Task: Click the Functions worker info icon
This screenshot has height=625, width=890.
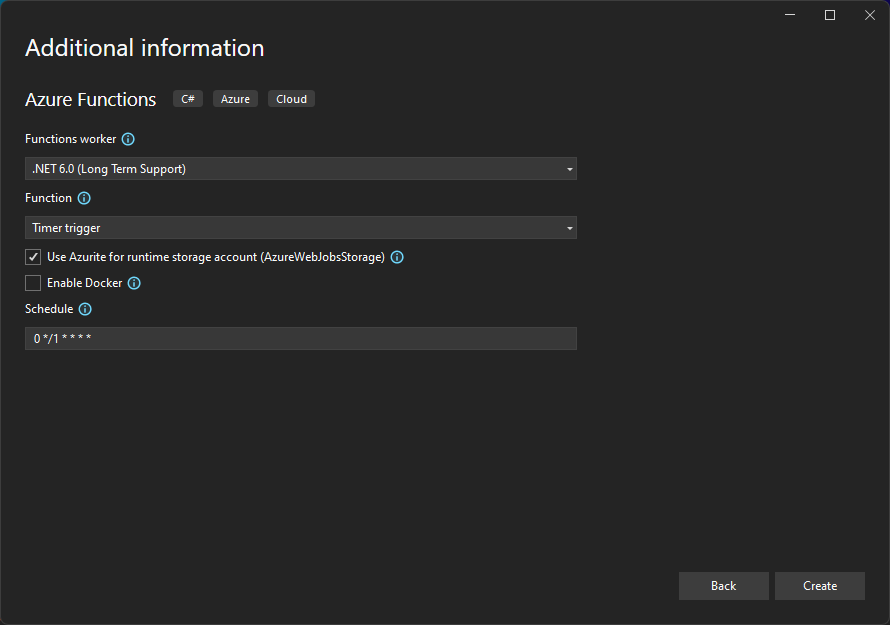Action: point(128,139)
